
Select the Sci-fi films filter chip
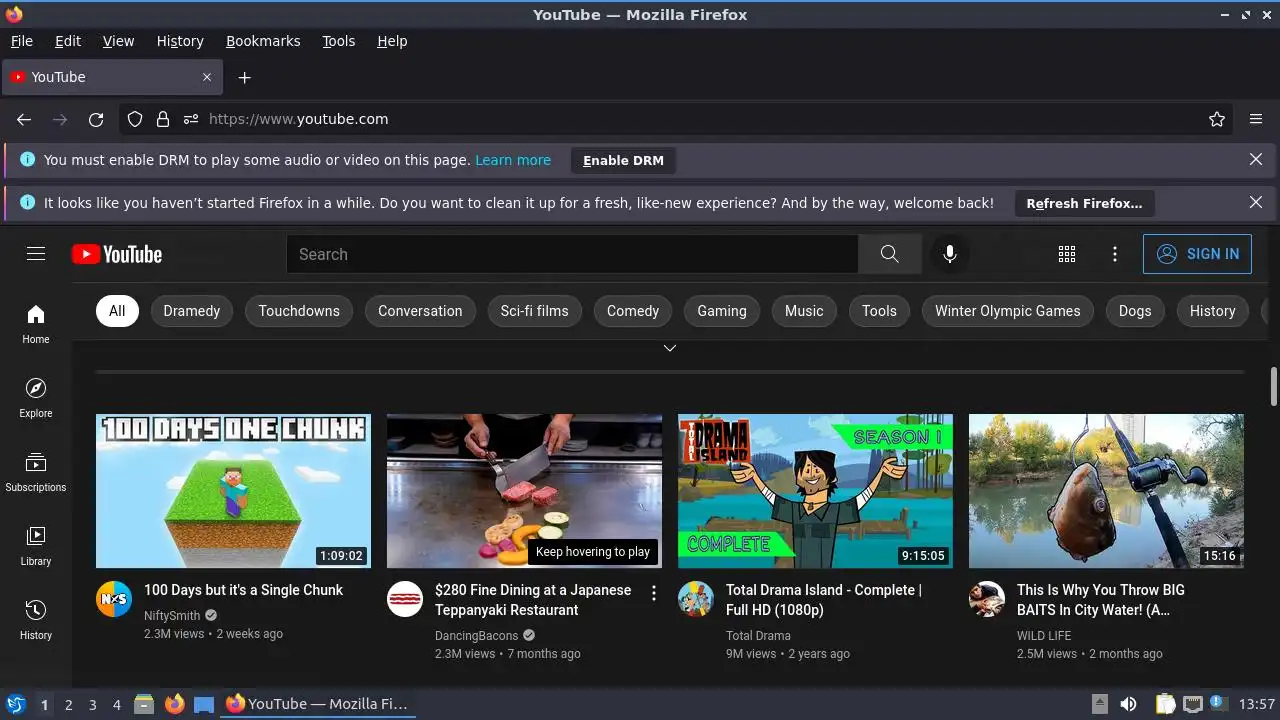point(534,311)
